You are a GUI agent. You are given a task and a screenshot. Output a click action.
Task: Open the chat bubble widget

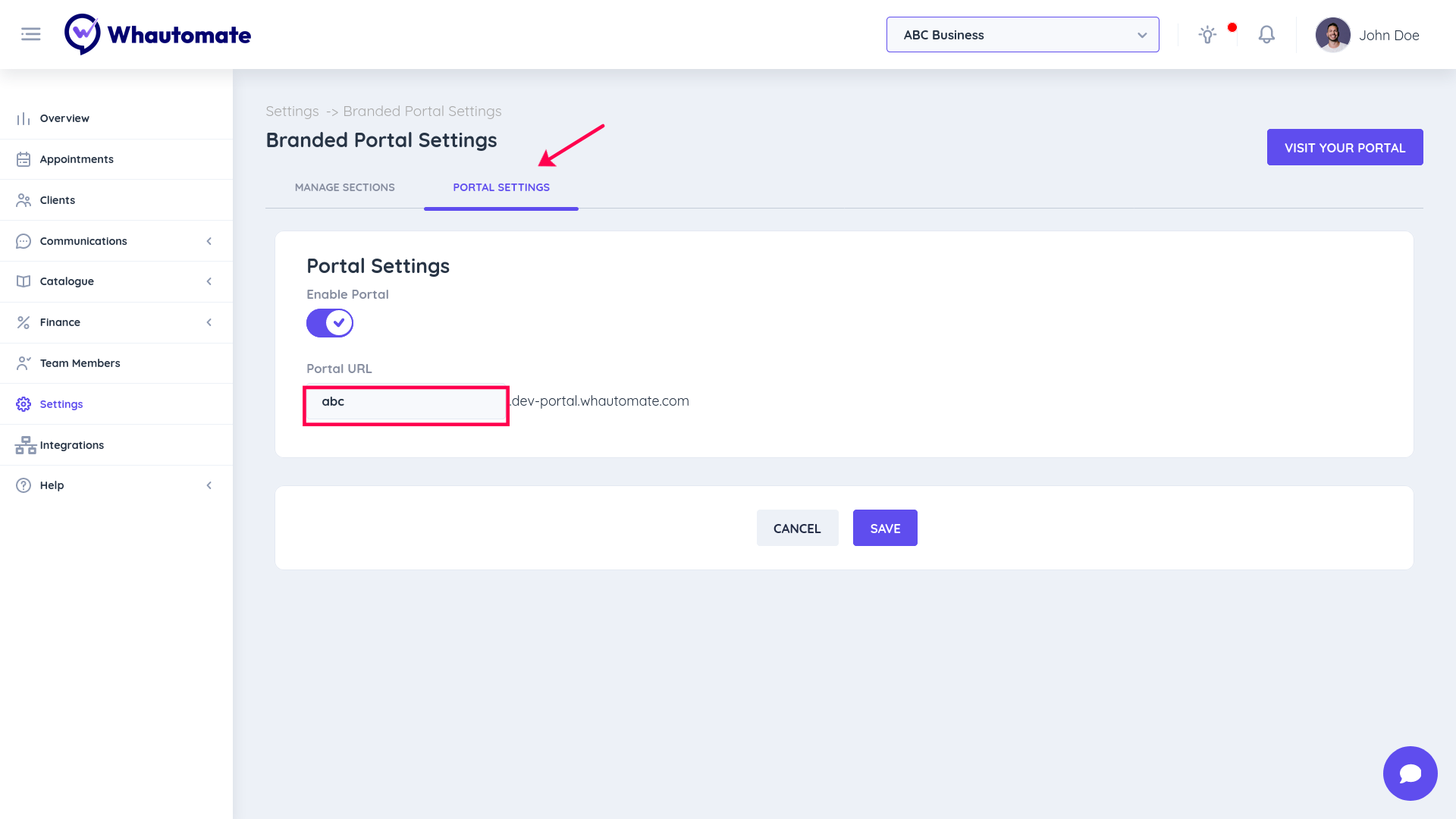click(1410, 773)
